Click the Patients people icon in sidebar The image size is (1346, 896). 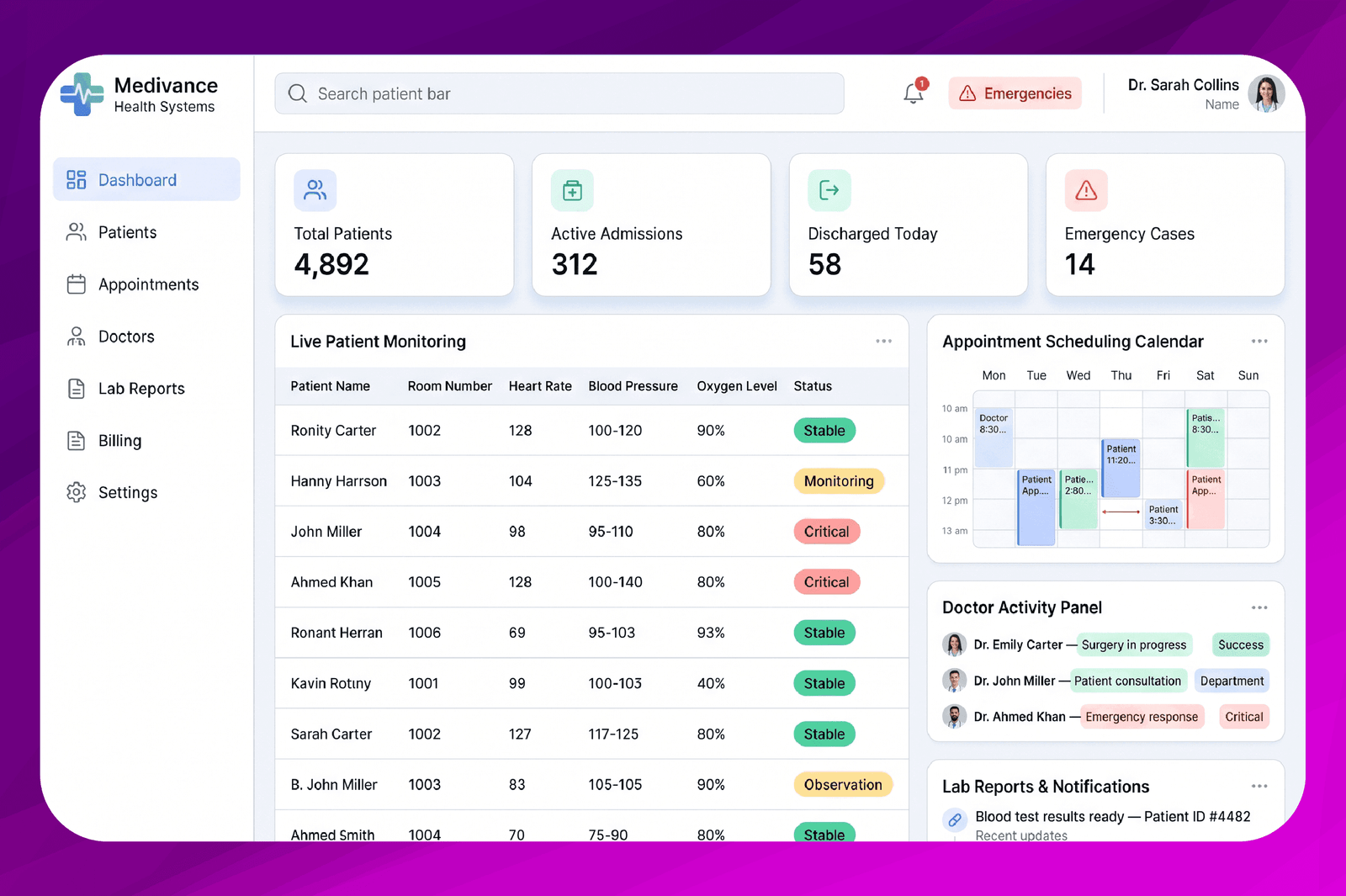coord(77,231)
